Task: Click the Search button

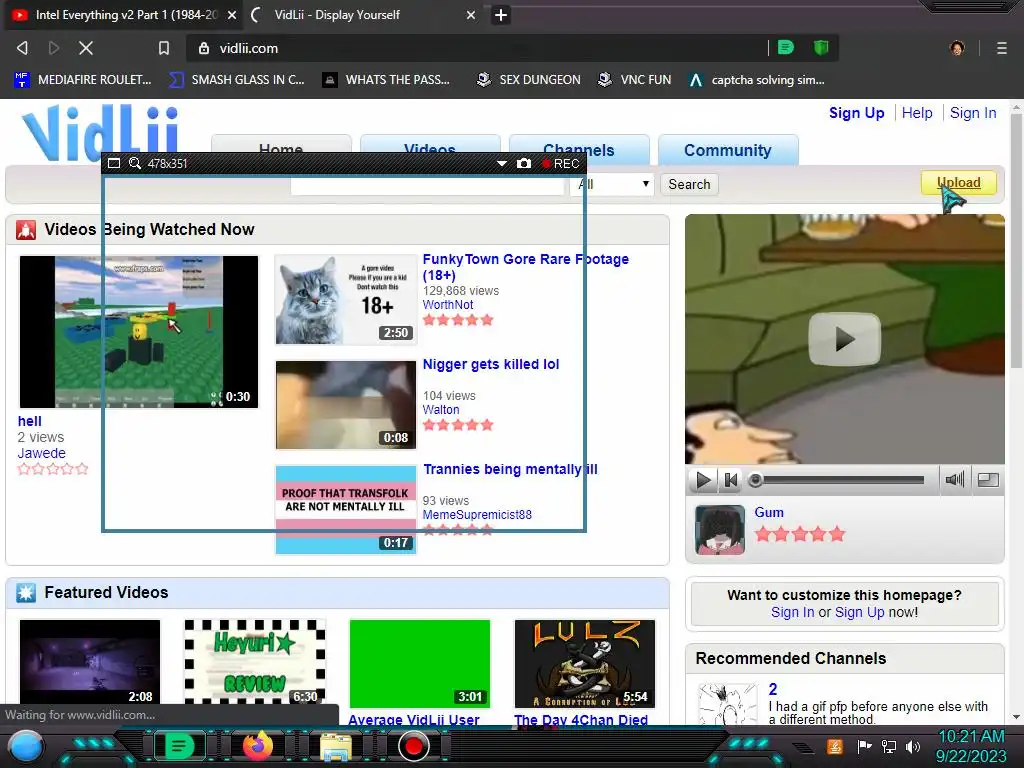Action: pyautogui.click(x=689, y=184)
